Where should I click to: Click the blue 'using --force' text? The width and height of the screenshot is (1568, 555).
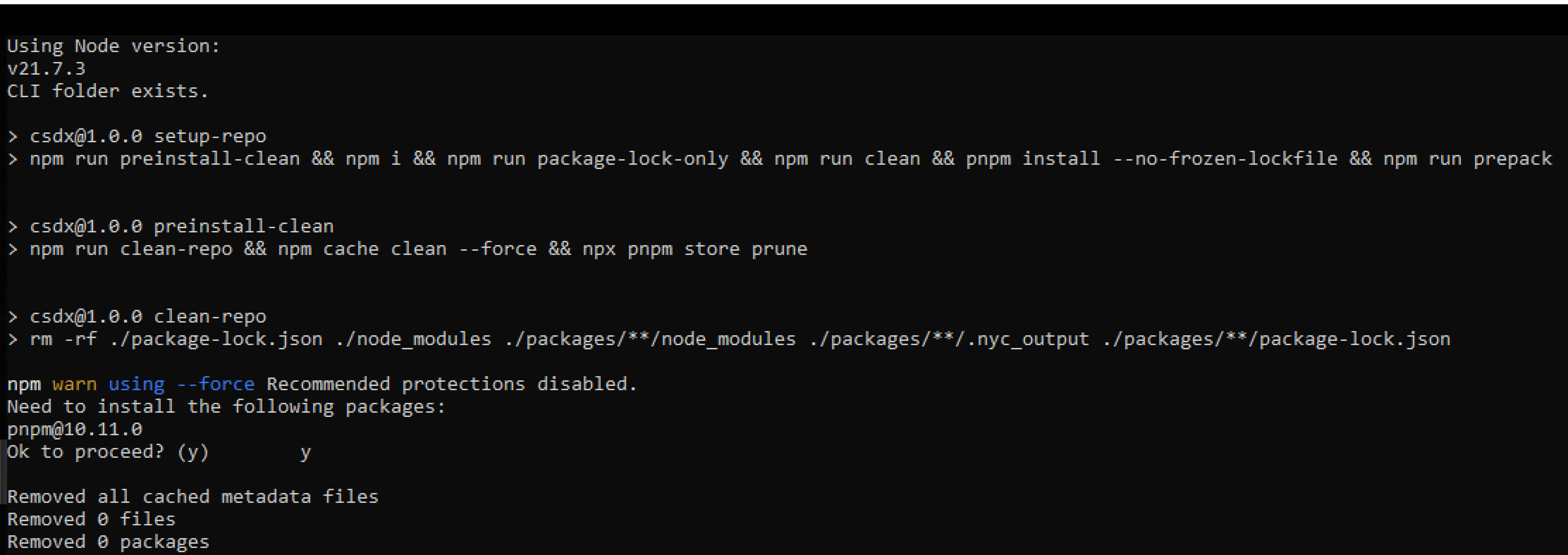181,384
